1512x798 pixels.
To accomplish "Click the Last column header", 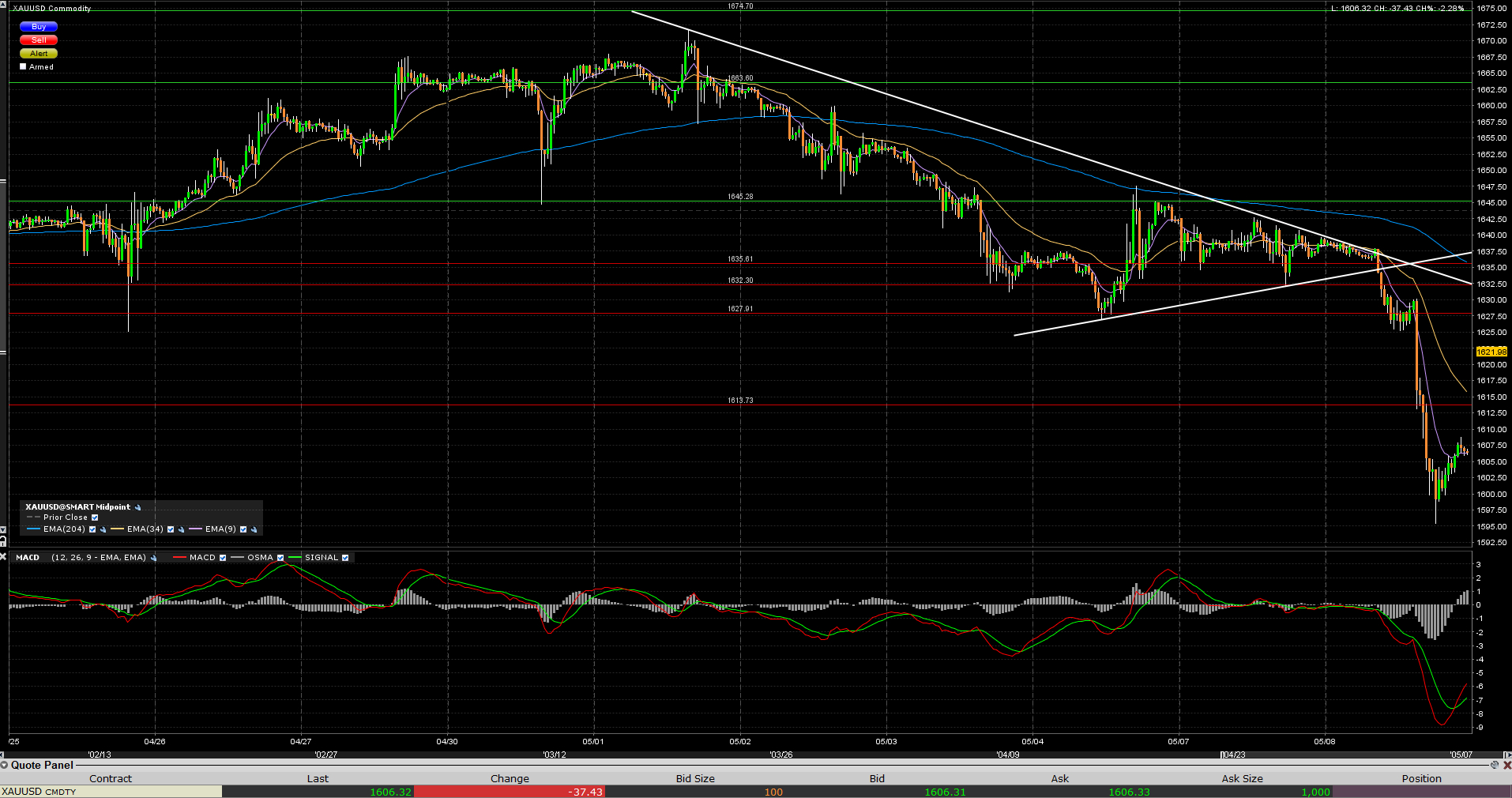I will (x=318, y=778).
